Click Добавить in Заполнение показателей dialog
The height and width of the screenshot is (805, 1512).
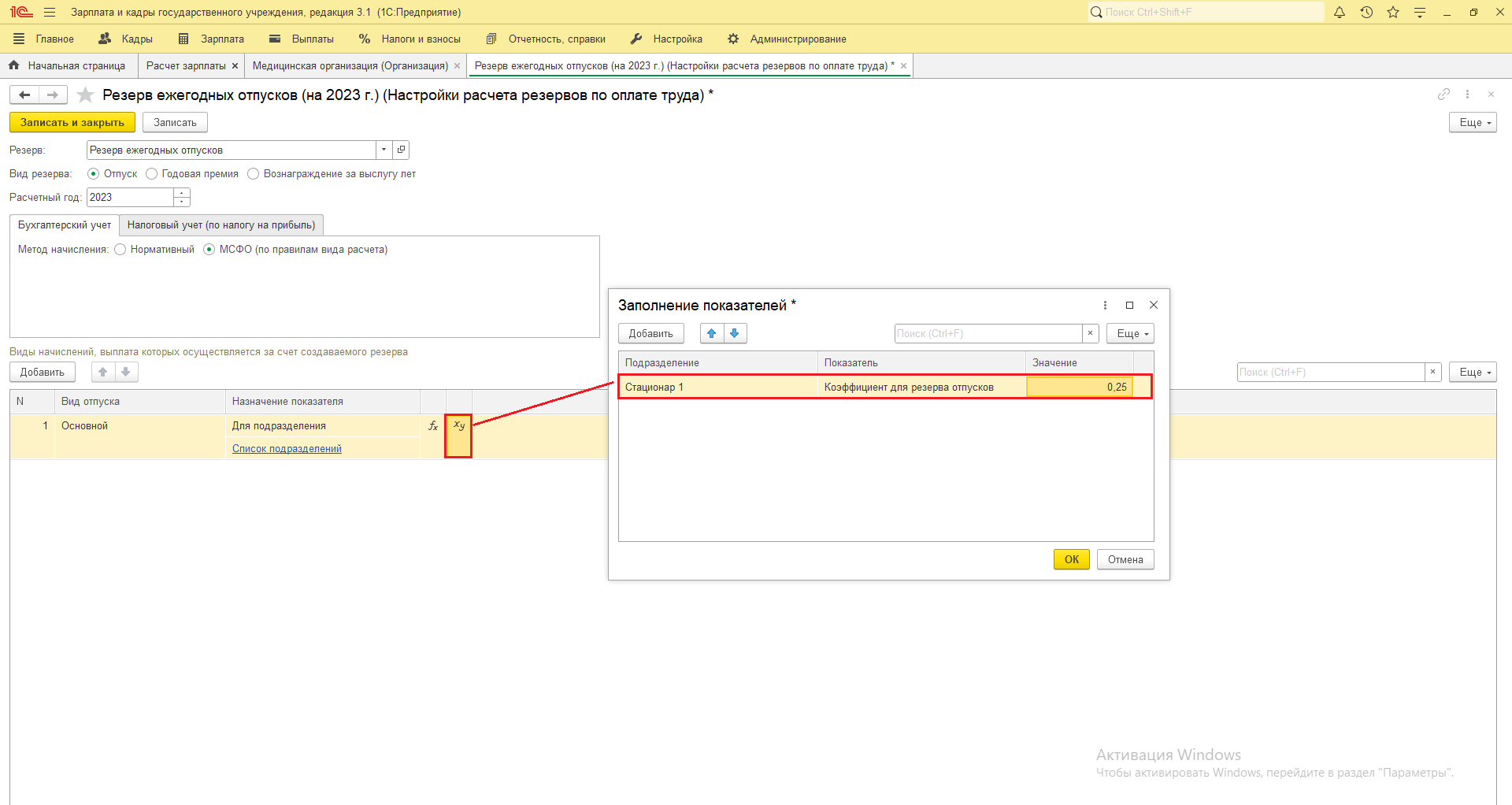point(651,333)
